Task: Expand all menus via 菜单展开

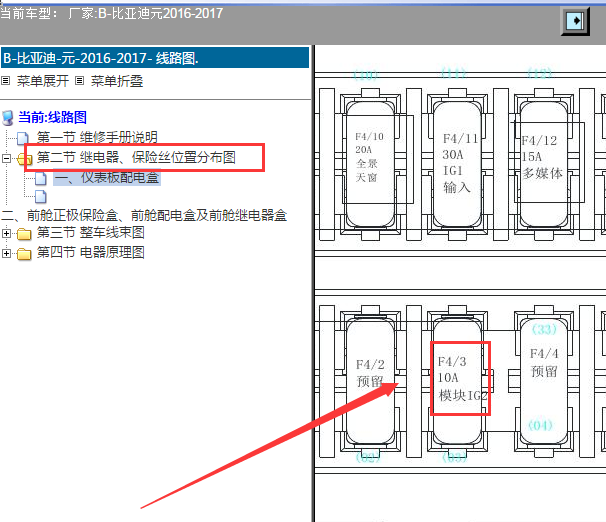Action: click(x=43, y=81)
